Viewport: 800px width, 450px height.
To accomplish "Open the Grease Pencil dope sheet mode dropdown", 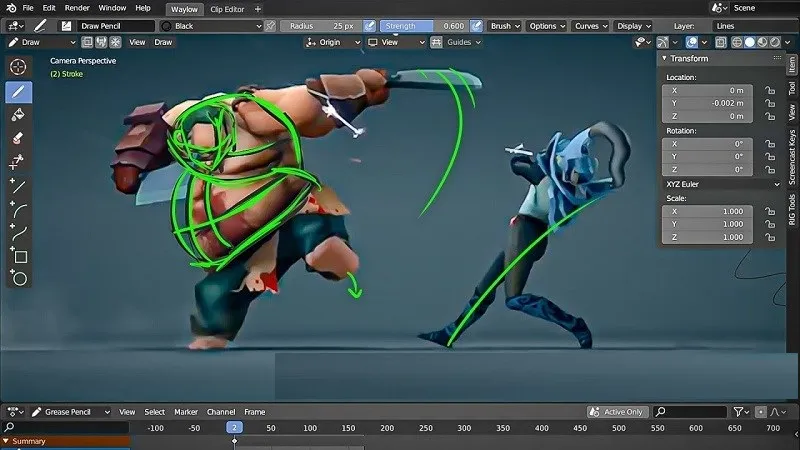I will point(71,412).
